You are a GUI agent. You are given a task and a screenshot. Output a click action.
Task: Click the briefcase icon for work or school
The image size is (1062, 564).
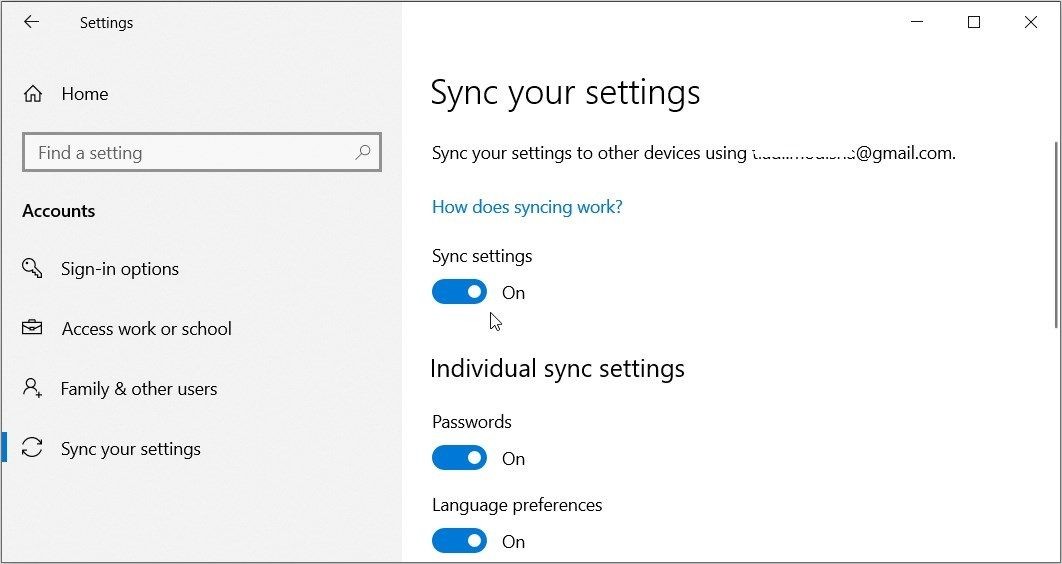32,328
